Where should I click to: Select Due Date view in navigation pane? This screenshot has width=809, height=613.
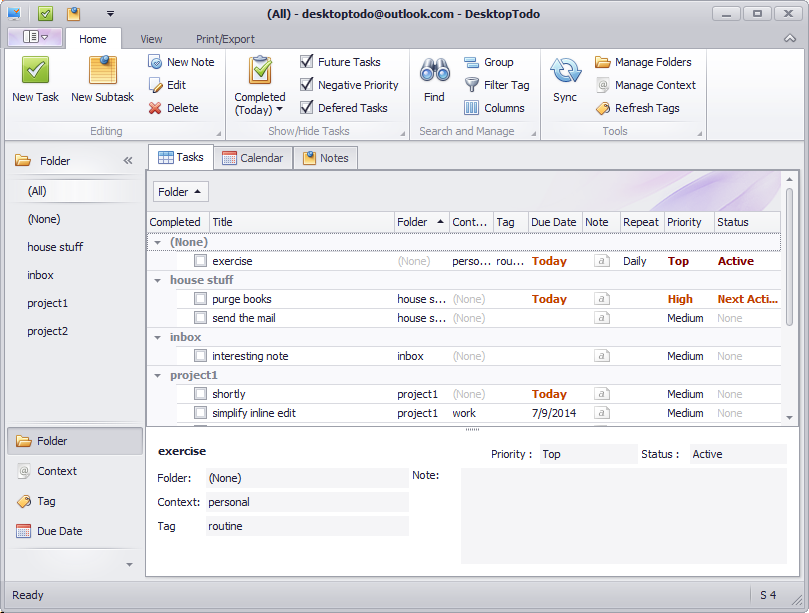[75, 531]
